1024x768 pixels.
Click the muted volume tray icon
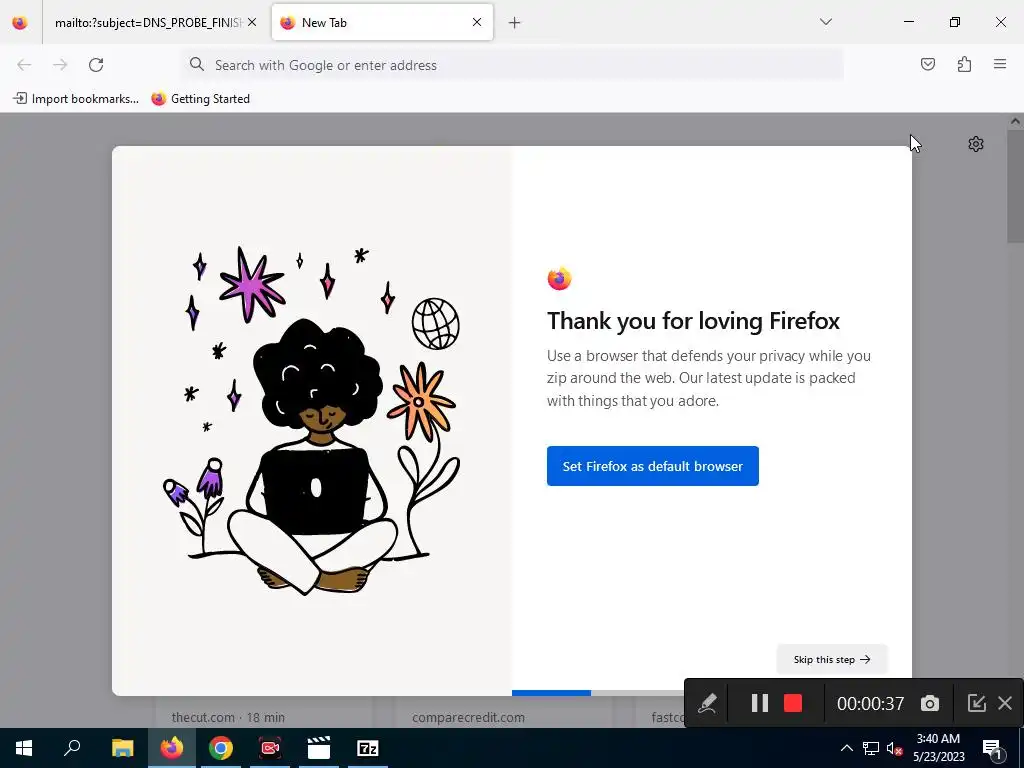pos(895,748)
